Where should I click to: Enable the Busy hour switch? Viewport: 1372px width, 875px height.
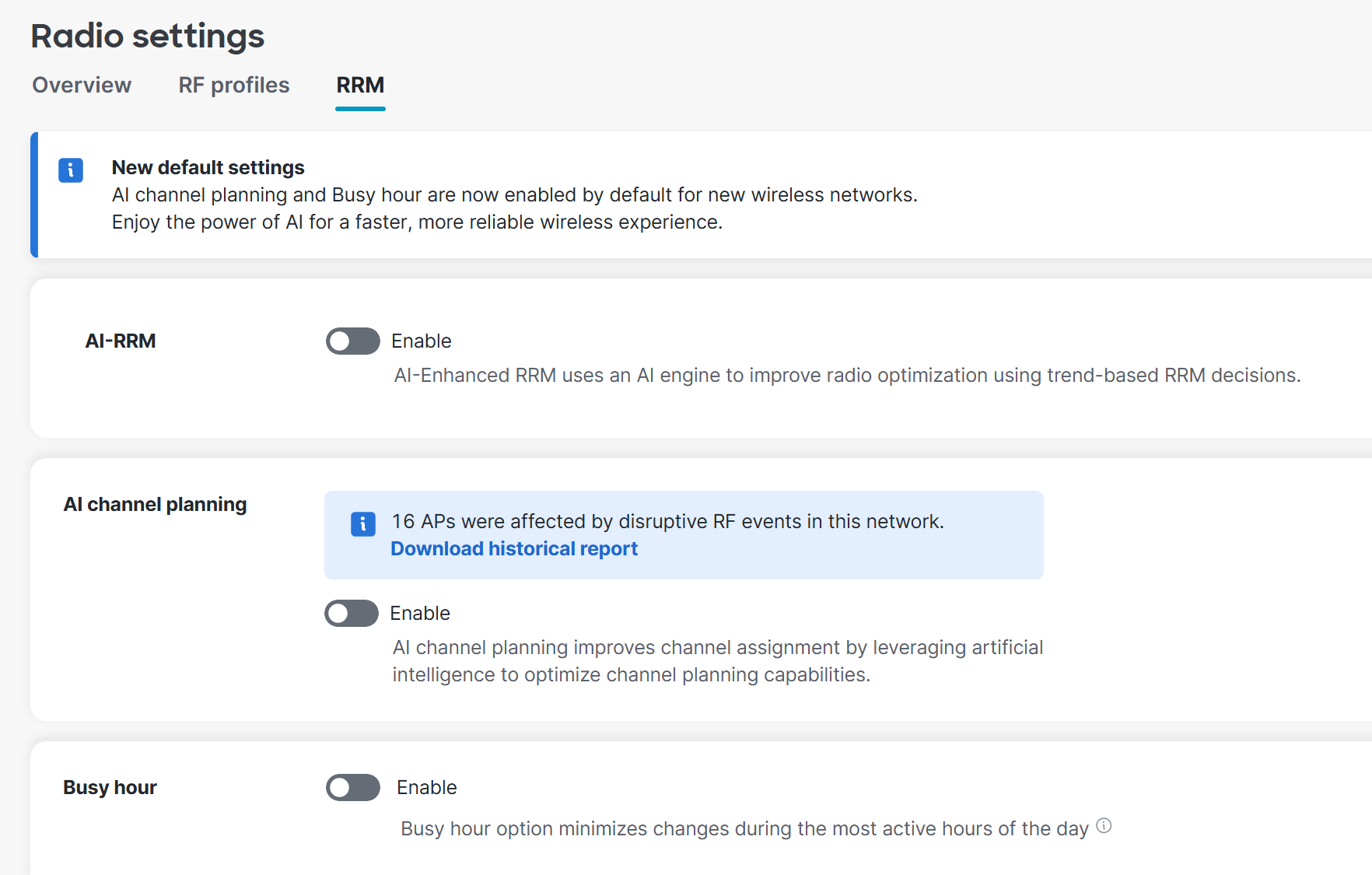click(x=352, y=787)
